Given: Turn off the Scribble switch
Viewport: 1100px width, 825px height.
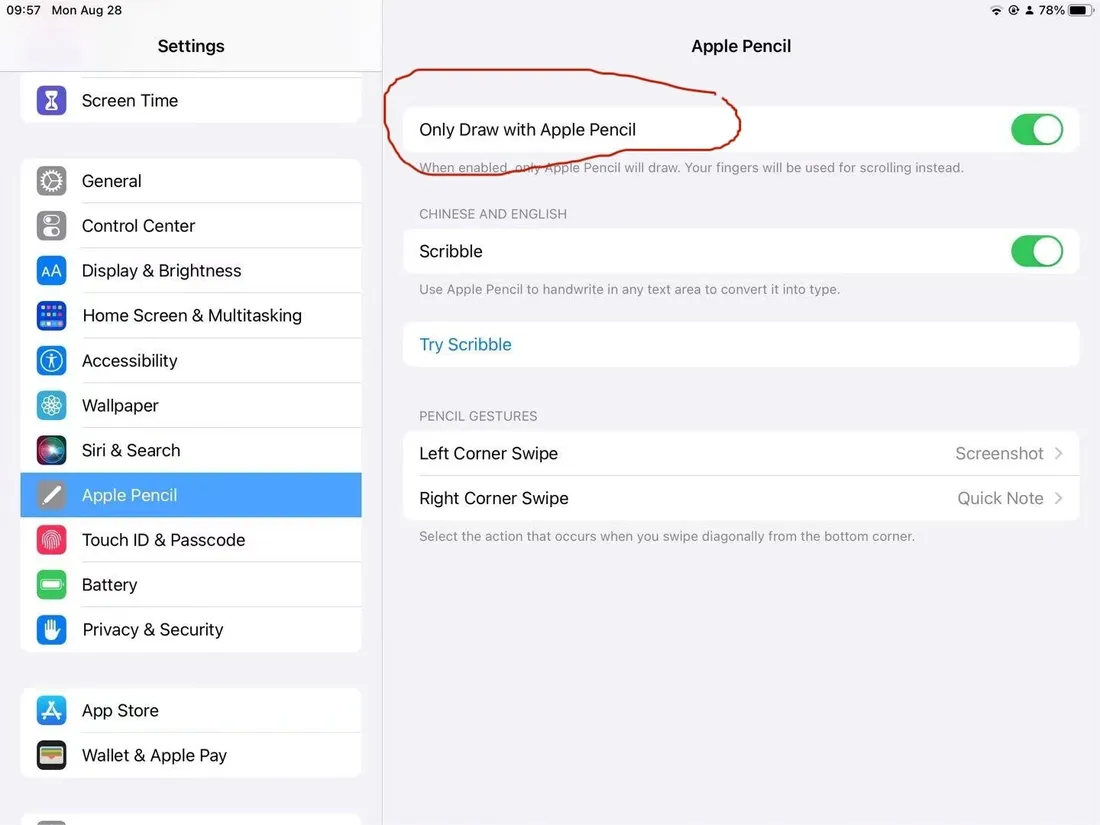Looking at the screenshot, I should pyautogui.click(x=1037, y=251).
